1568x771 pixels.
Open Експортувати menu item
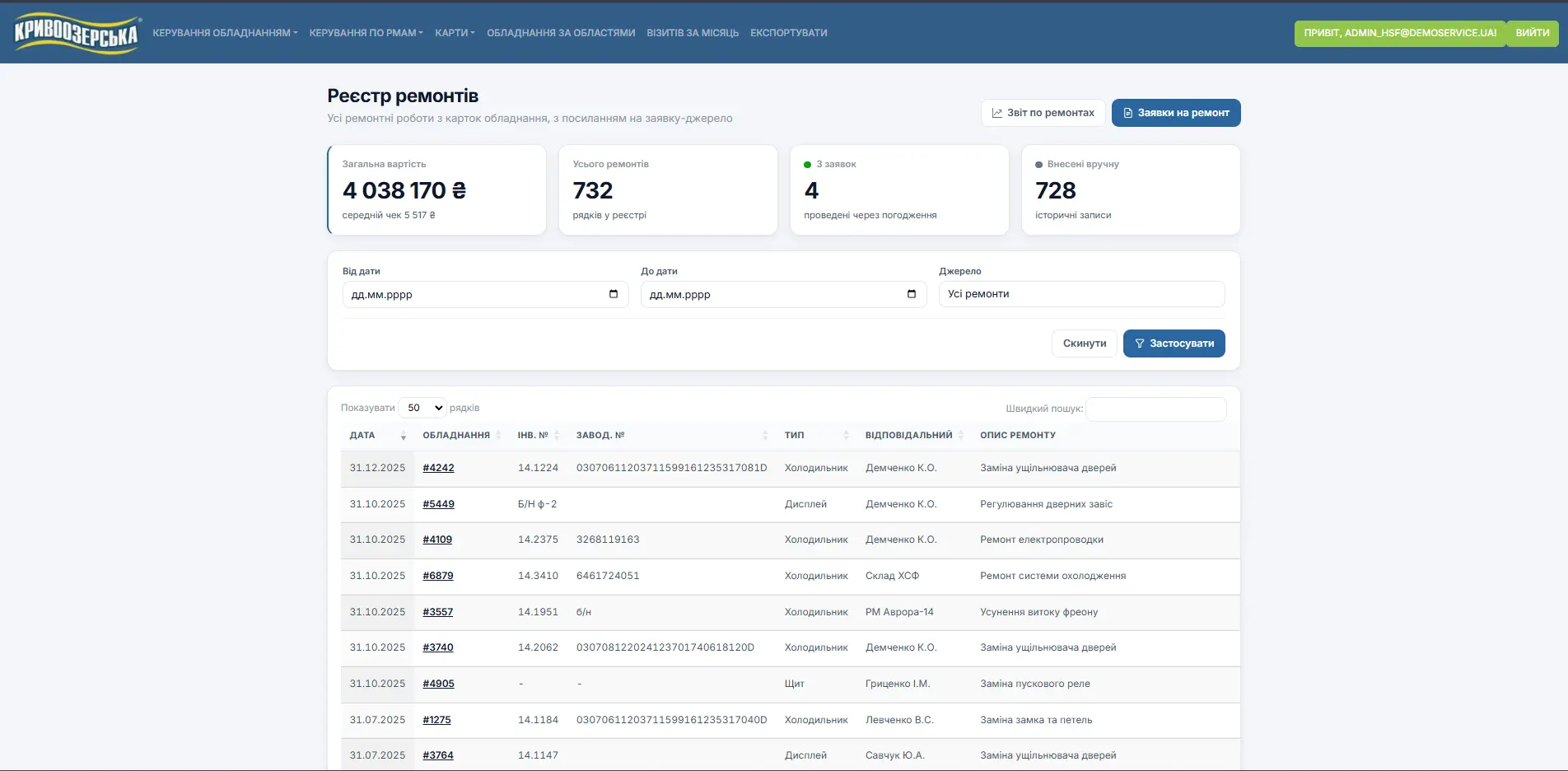click(789, 33)
